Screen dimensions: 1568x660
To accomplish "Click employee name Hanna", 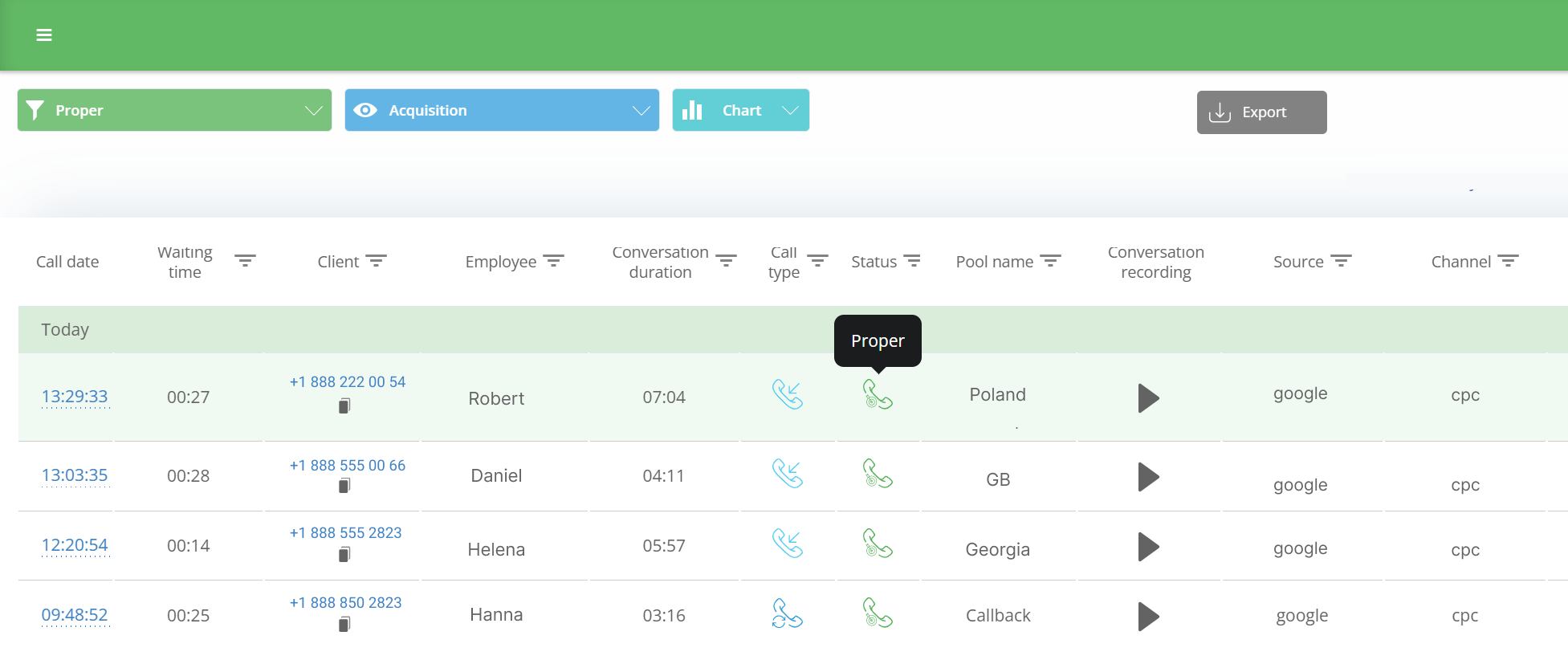I will [x=496, y=615].
